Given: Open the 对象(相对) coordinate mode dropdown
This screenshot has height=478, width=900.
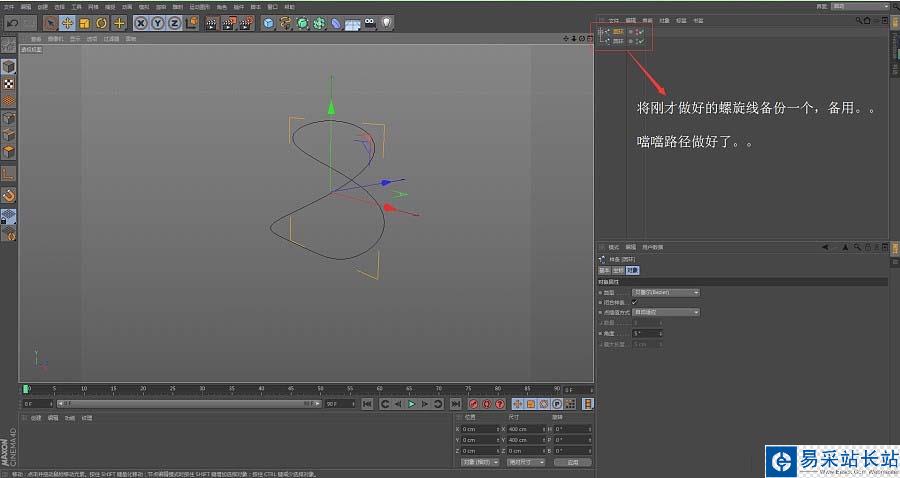Looking at the screenshot, I should tap(480, 462).
